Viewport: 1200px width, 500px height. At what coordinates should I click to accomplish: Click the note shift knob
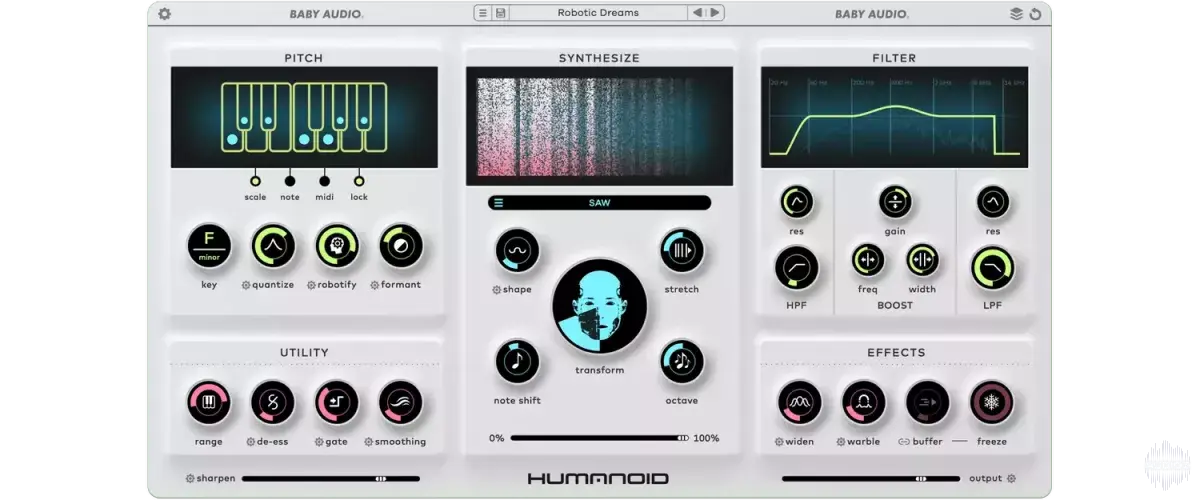(x=517, y=362)
